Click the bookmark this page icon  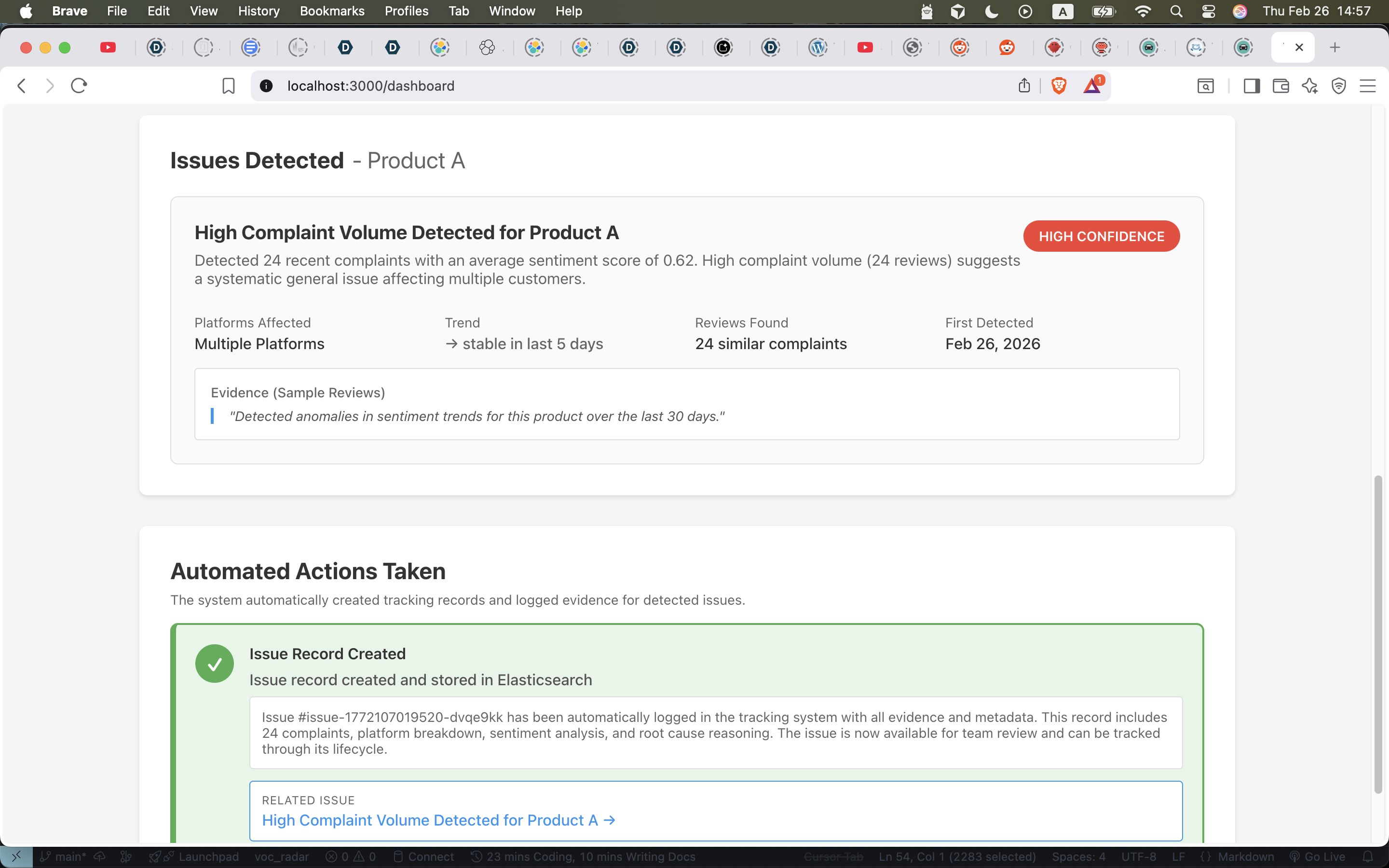point(229,86)
